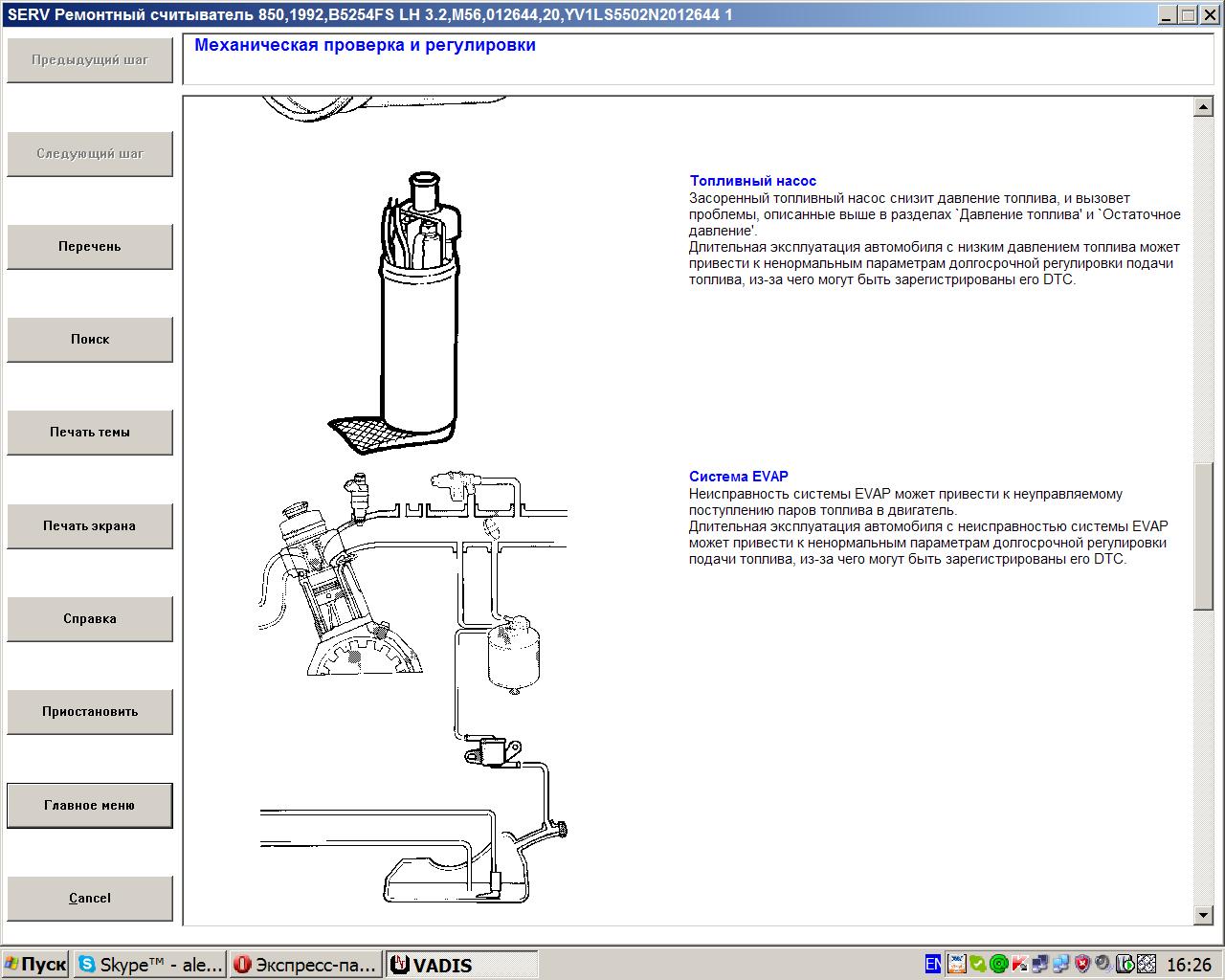
Task: Click the Kaspersky antivirus tray icon
Action: [1019, 964]
